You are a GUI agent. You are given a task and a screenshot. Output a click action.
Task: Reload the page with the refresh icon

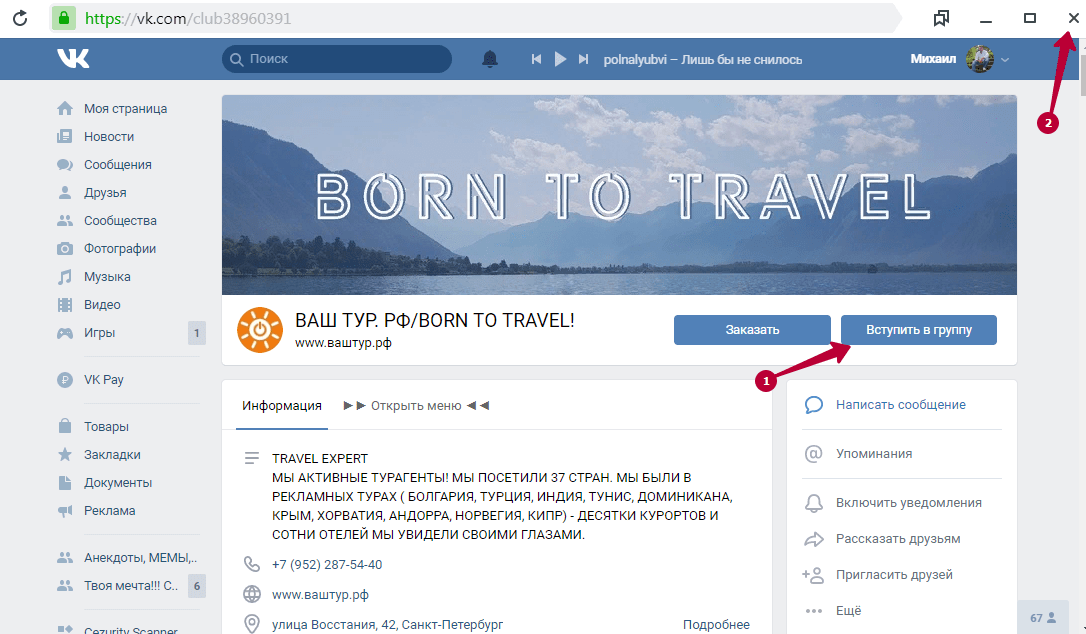[x=20, y=18]
